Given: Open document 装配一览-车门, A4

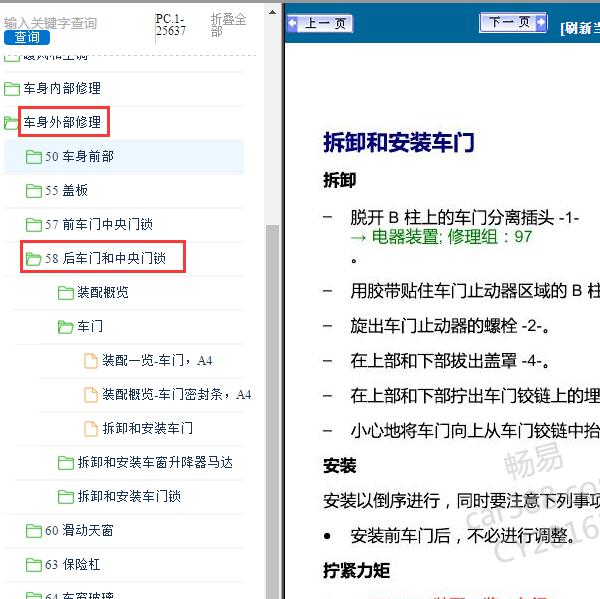Looking at the screenshot, I should (x=157, y=361).
